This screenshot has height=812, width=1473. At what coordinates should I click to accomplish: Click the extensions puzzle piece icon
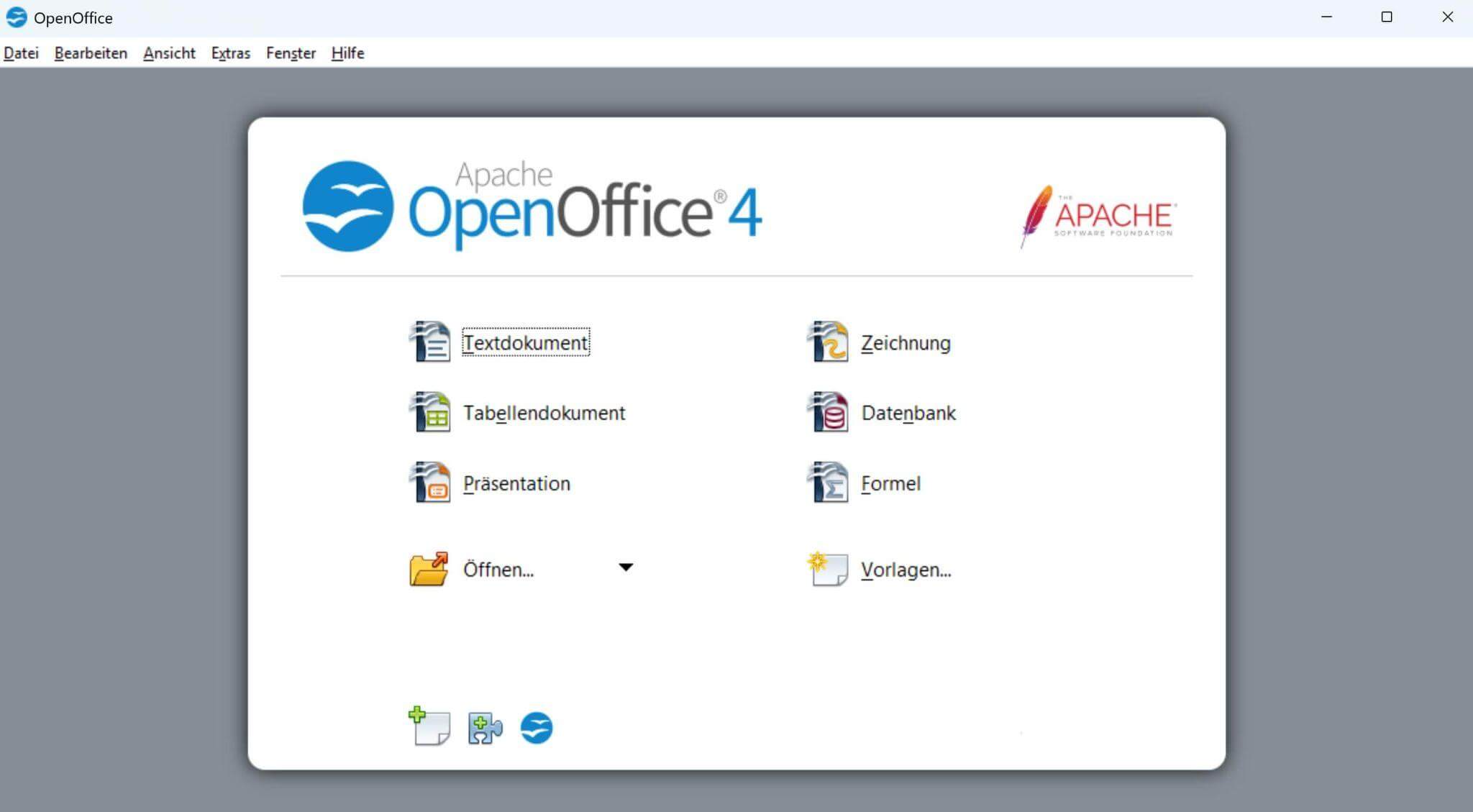485,728
